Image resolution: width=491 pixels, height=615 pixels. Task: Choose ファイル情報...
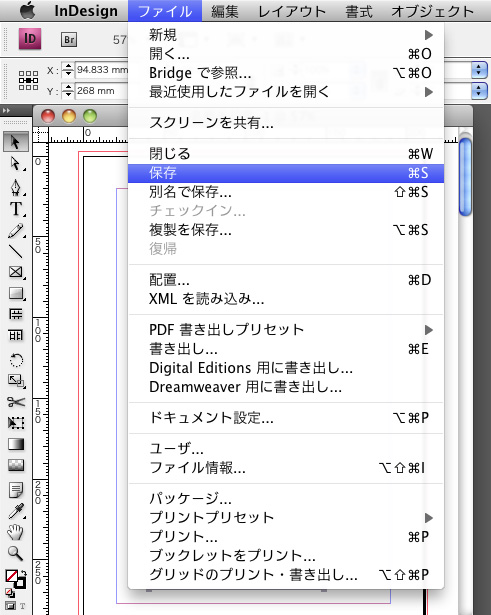click(286, 468)
